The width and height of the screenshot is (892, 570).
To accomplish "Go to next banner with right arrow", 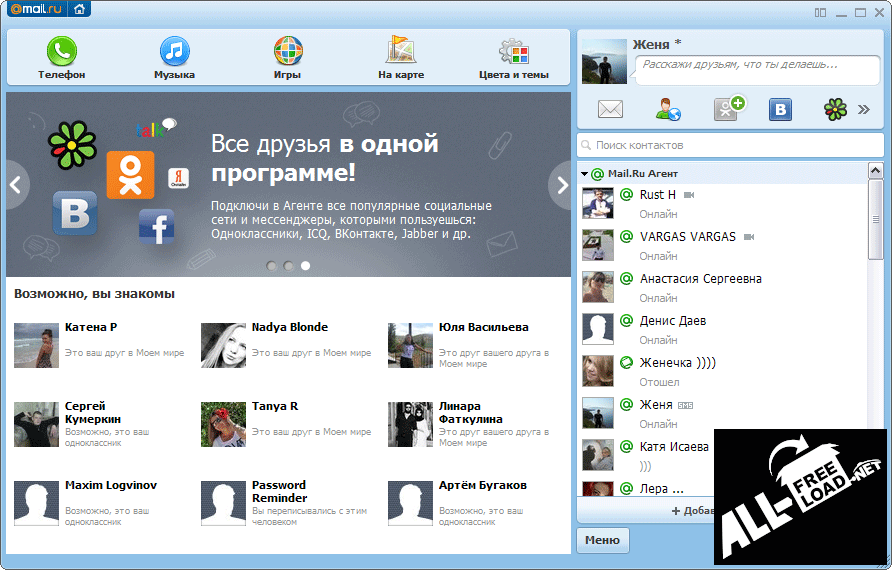I will pos(559,184).
